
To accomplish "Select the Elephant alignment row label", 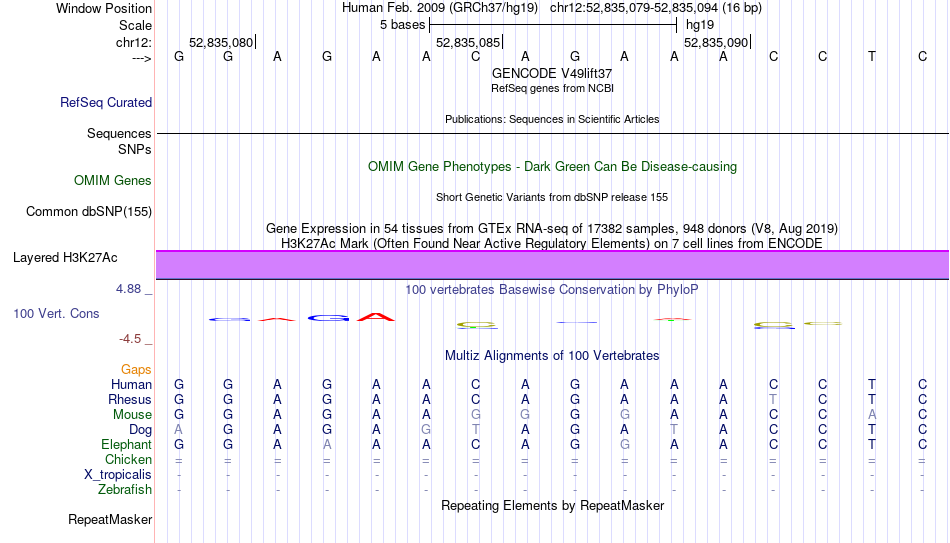I will coord(127,445).
